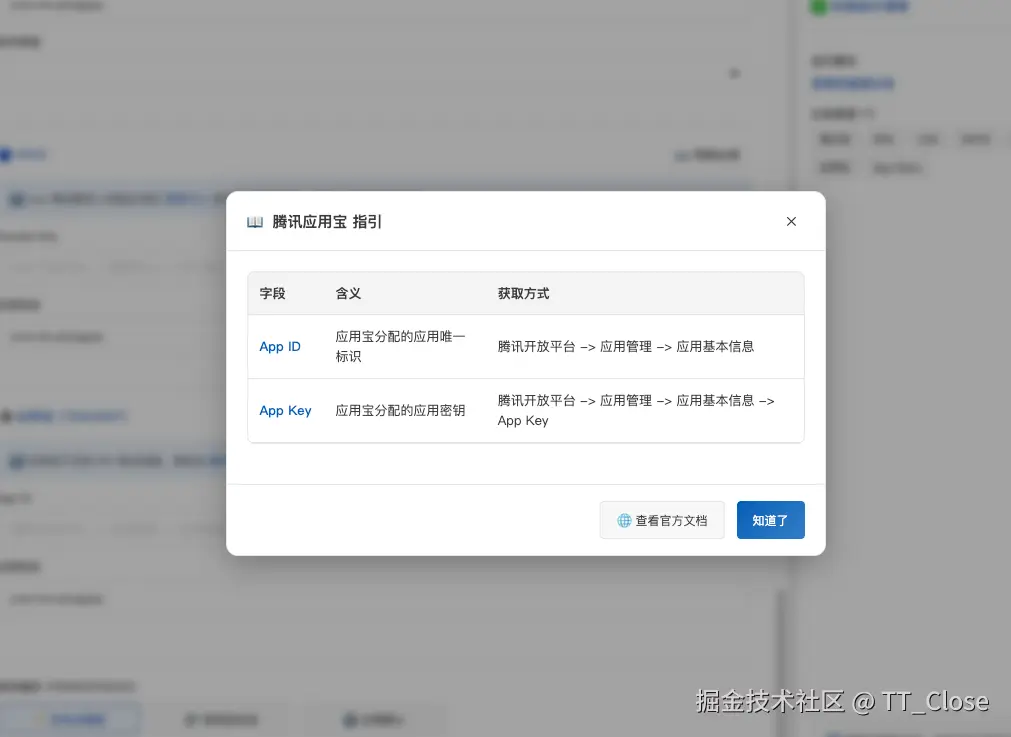Select the App Key field name
The width and height of the screenshot is (1011, 737).
(285, 410)
